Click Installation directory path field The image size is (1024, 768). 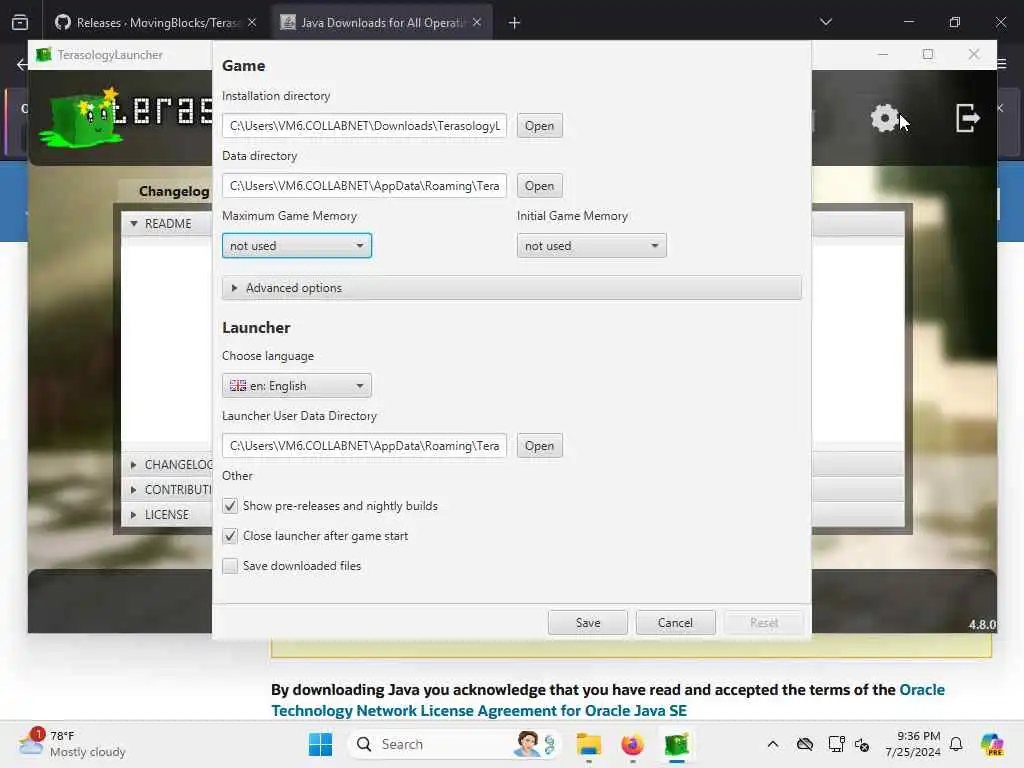tap(364, 126)
